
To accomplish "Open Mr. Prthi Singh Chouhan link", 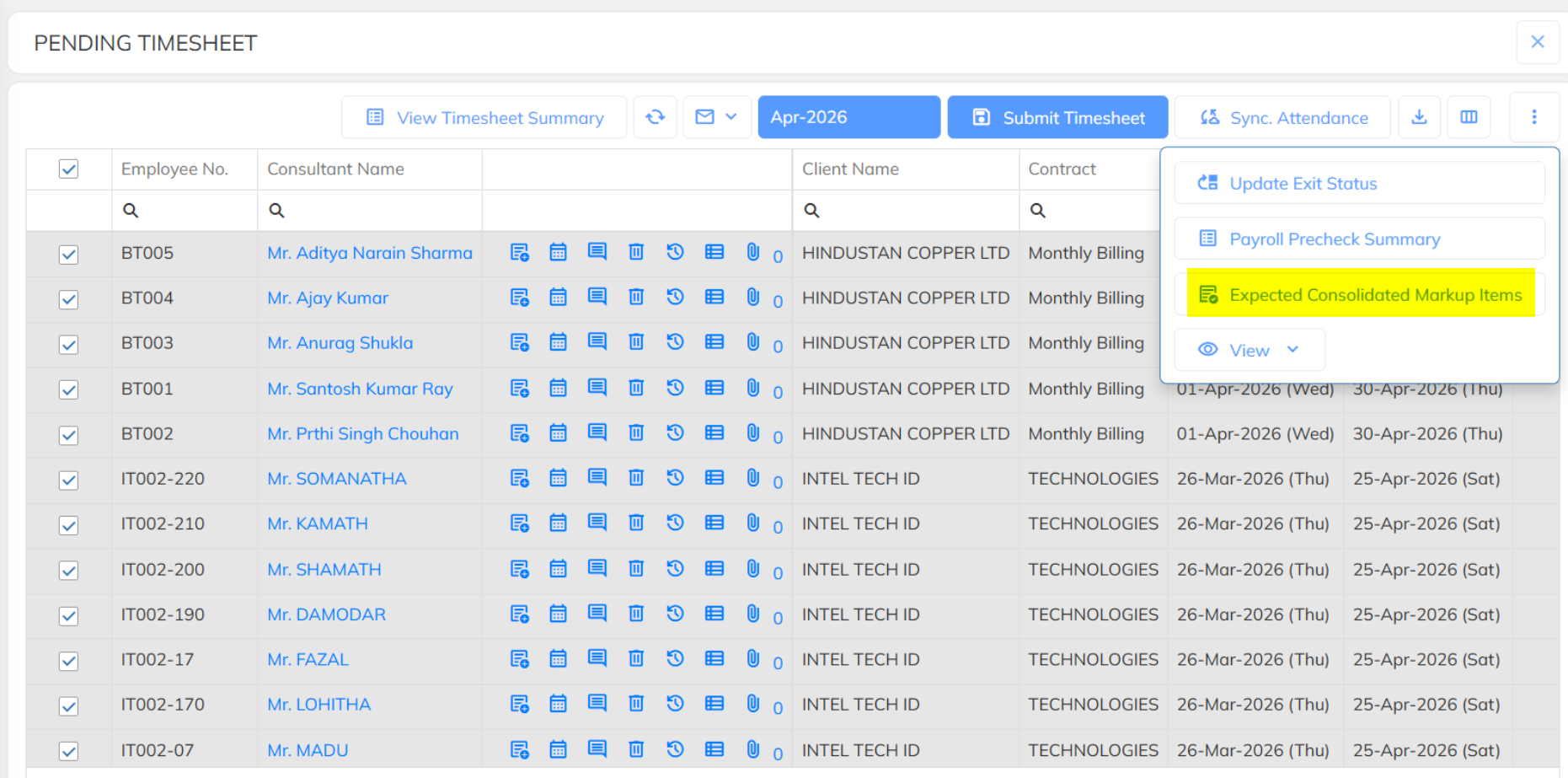I will click(x=363, y=434).
